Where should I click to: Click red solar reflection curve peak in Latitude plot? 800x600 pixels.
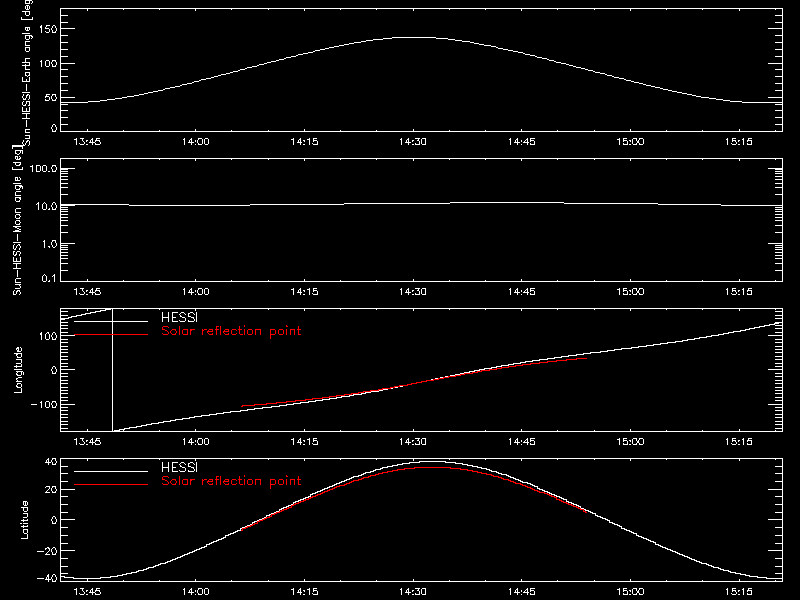[431, 467]
